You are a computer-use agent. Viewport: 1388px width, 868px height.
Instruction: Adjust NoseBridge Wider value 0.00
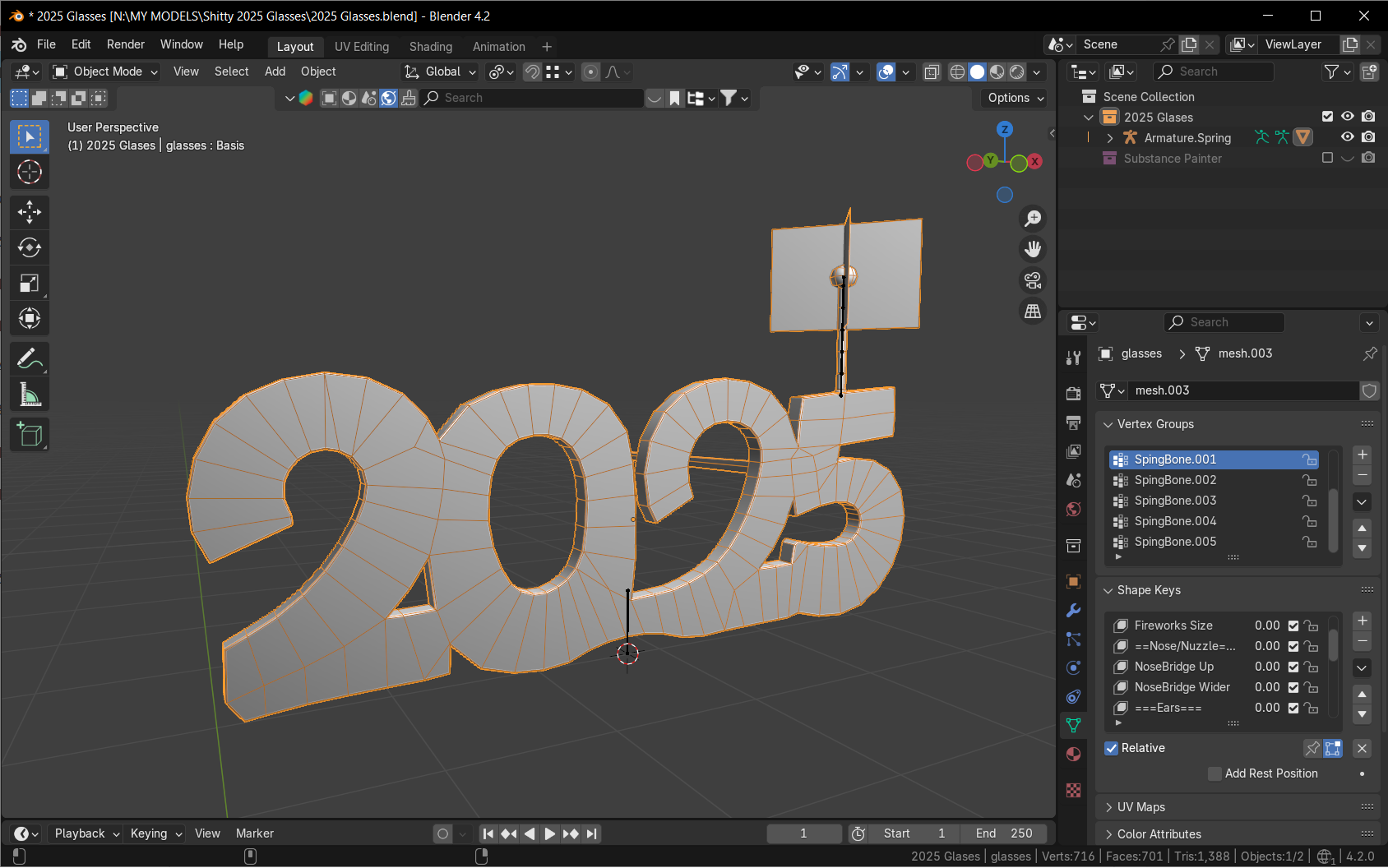[x=1267, y=687]
